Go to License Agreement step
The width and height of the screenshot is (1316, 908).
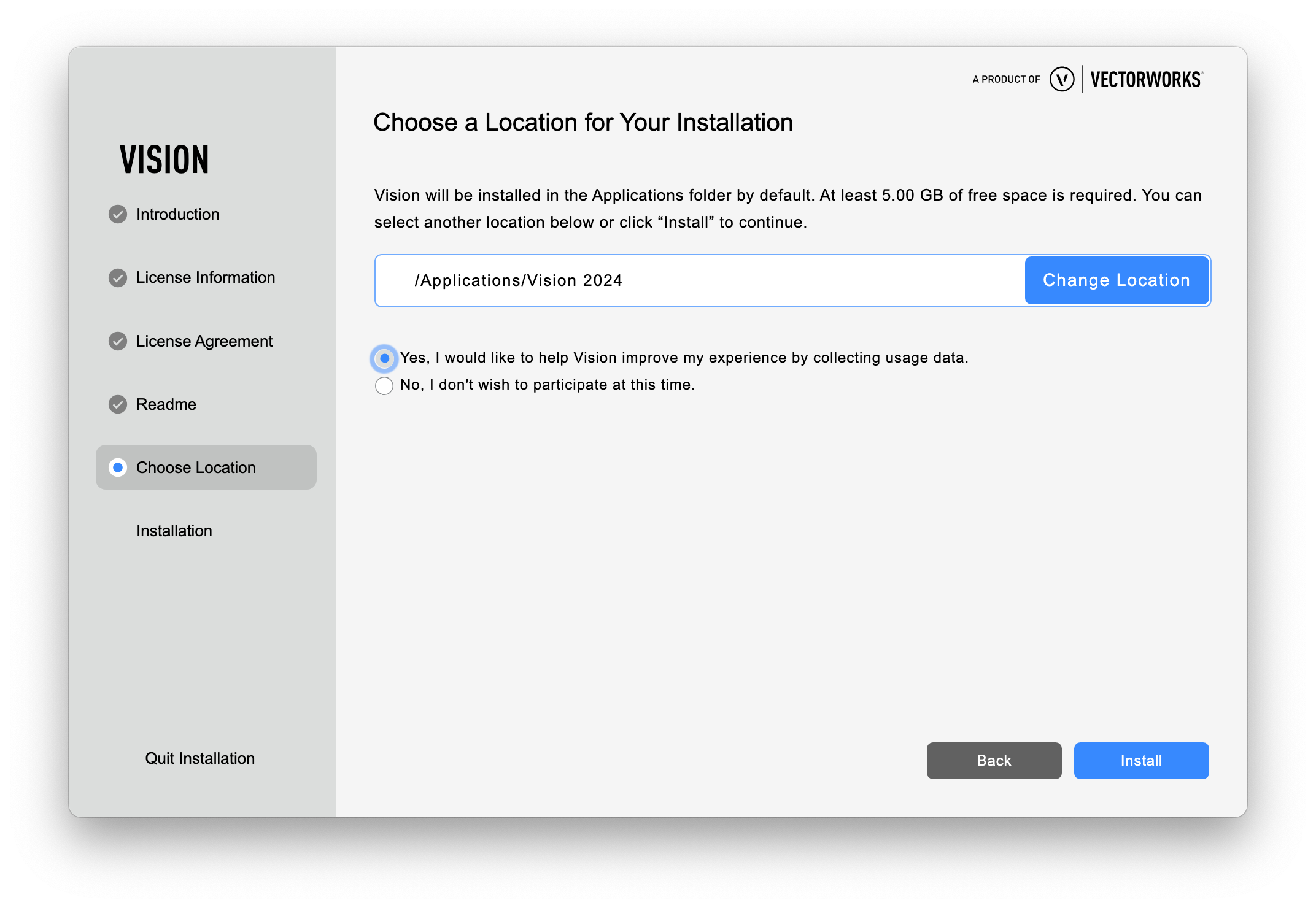(x=204, y=341)
